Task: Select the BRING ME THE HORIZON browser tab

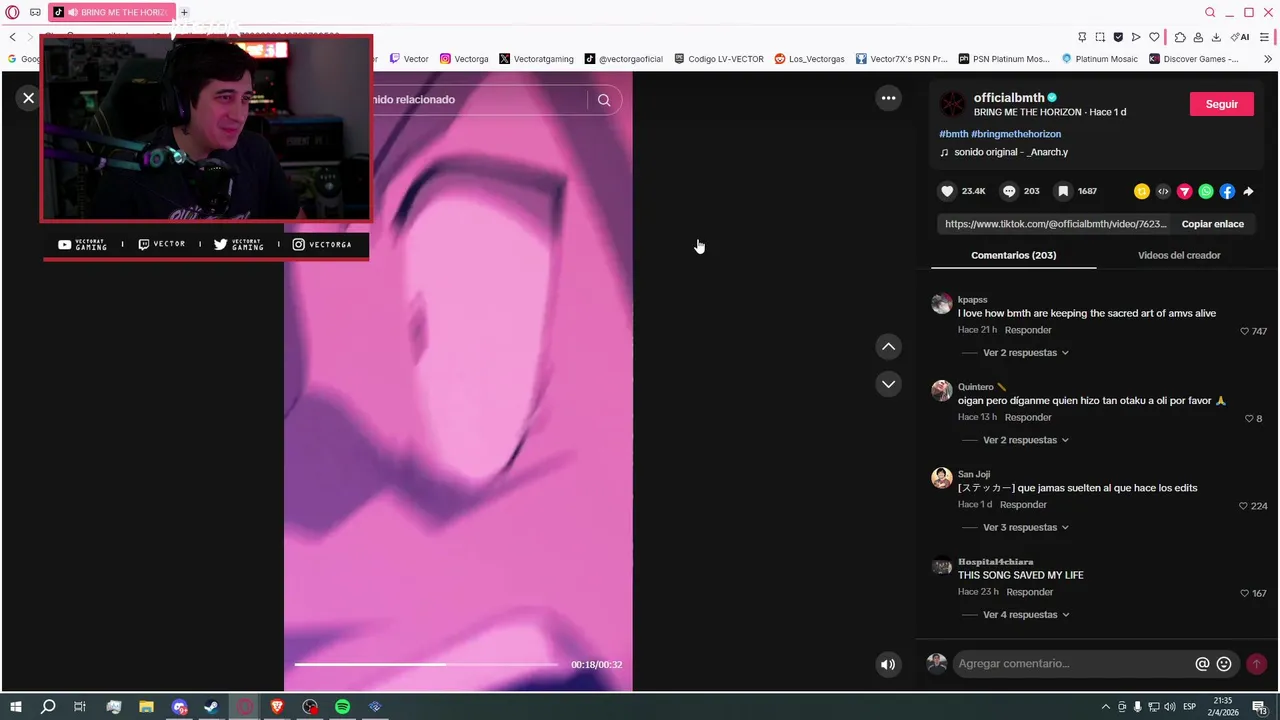Action: click(112, 12)
